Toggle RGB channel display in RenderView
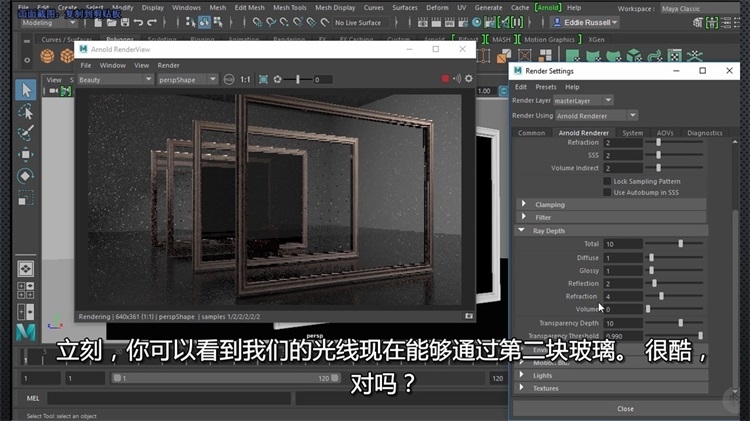Image resolution: width=750 pixels, height=421 pixels. pos(229,79)
